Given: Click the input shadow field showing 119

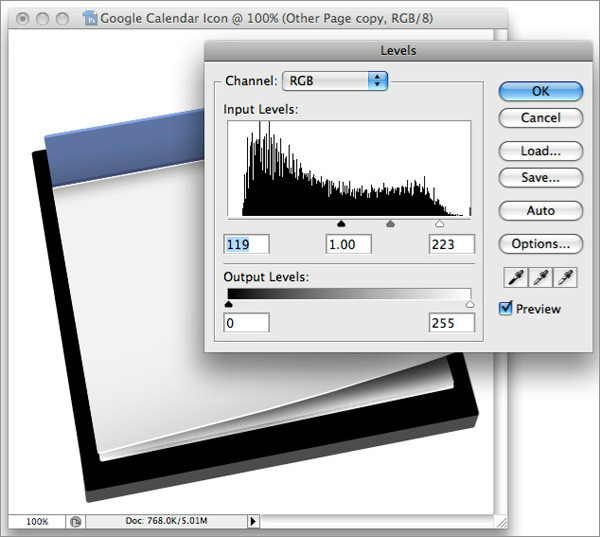Looking at the screenshot, I should pos(247,244).
